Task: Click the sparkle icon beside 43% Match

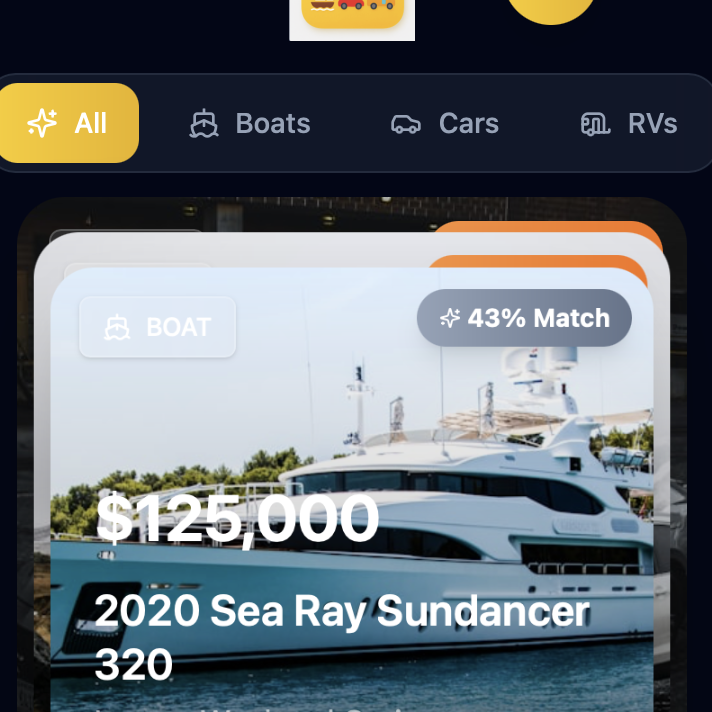Action: 450,318
